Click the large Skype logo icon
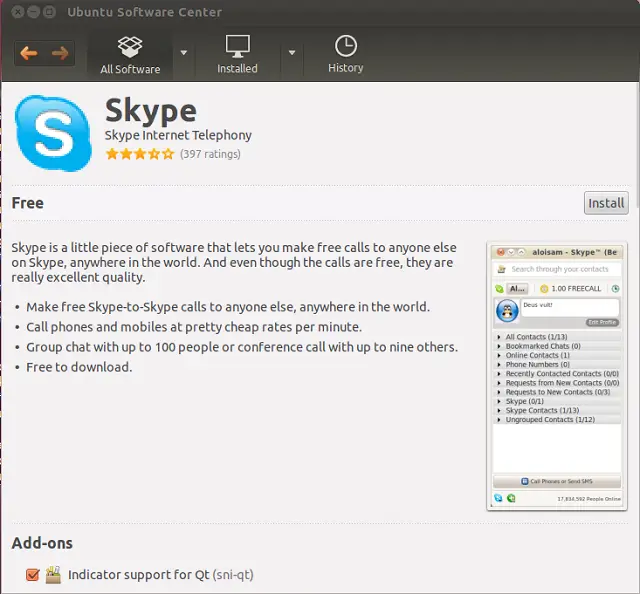This screenshot has width=640, height=594. [x=53, y=133]
